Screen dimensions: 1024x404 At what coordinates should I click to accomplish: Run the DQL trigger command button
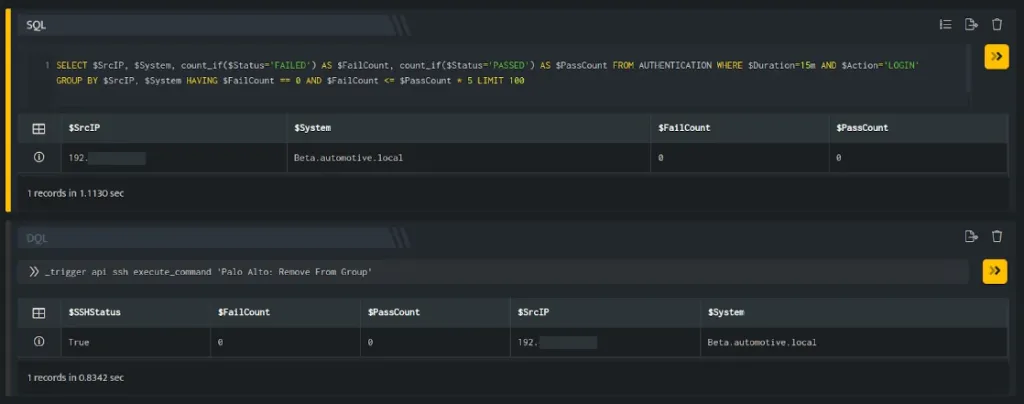click(995, 271)
